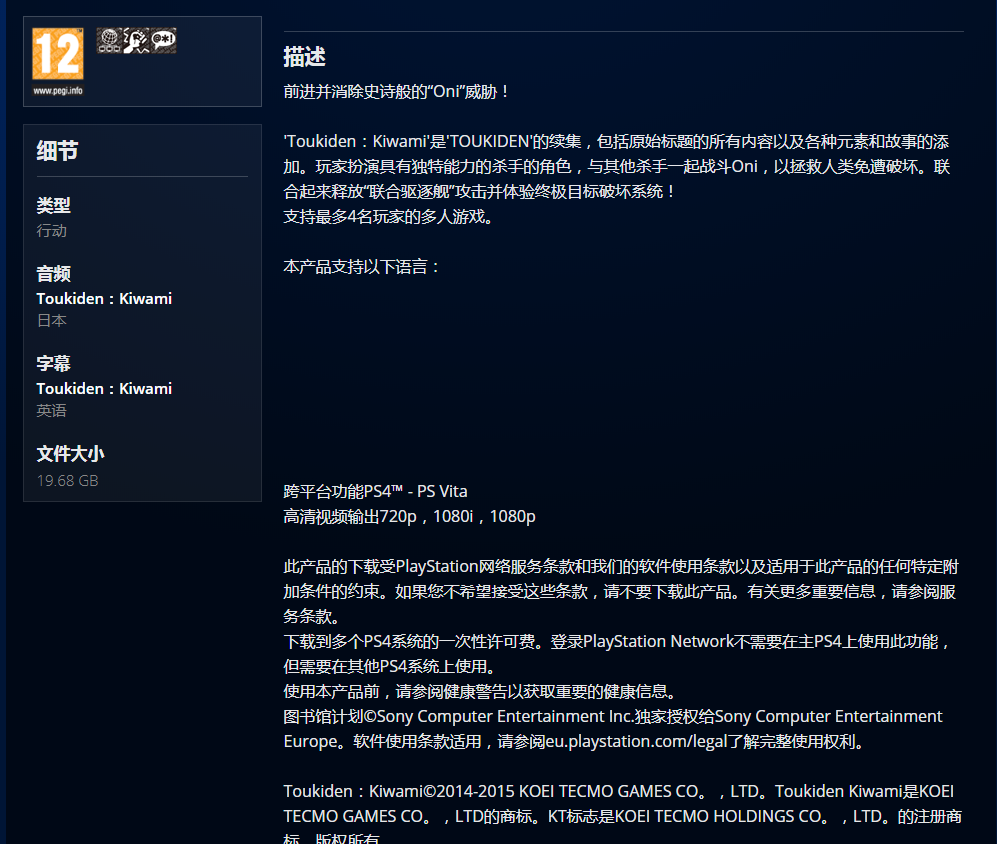The height and width of the screenshot is (844, 997).
Task: Click the 类型 genre label
Action: pyautogui.click(x=53, y=205)
